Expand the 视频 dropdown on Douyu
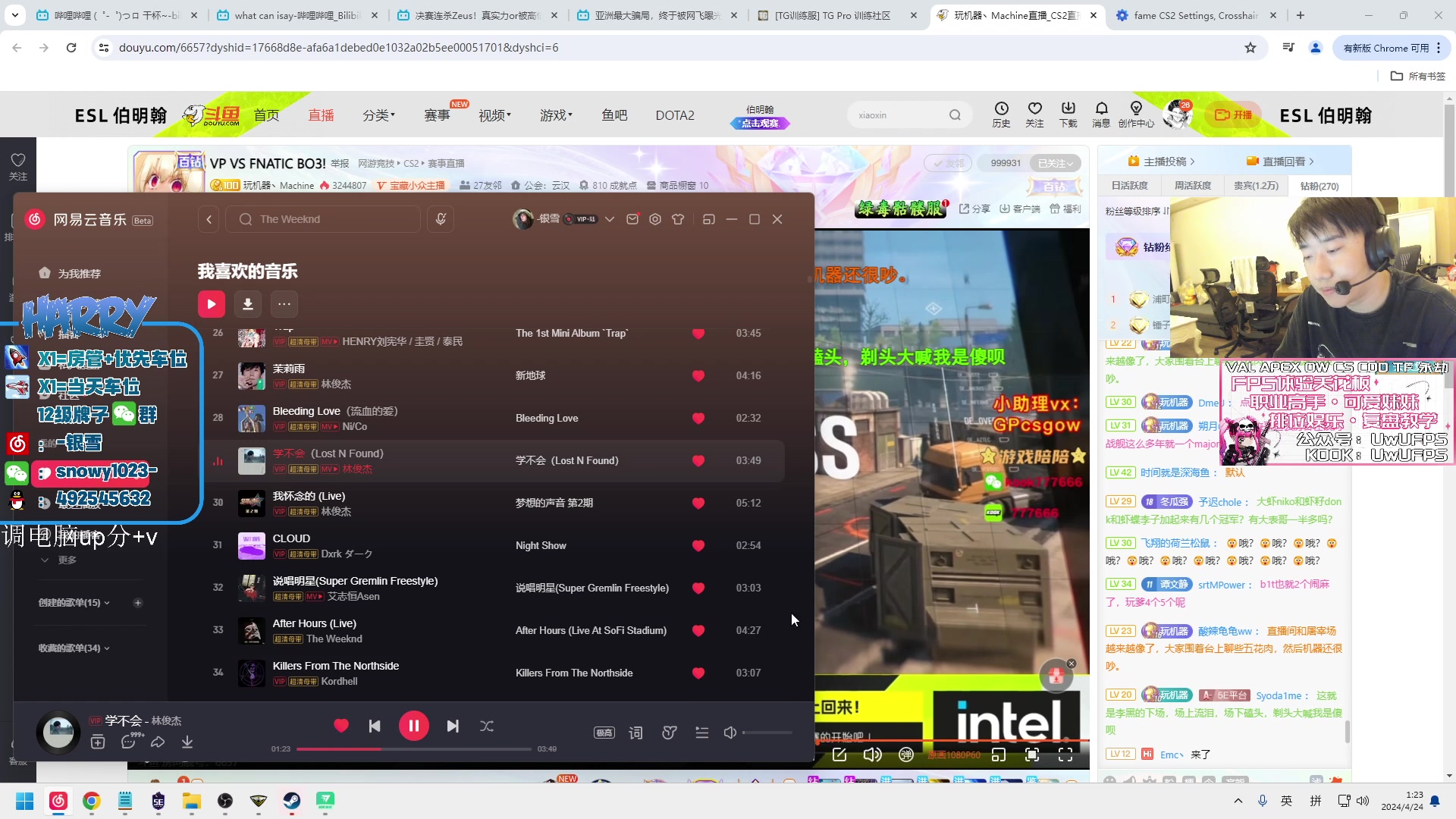 pyautogui.click(x=494, y=115)
